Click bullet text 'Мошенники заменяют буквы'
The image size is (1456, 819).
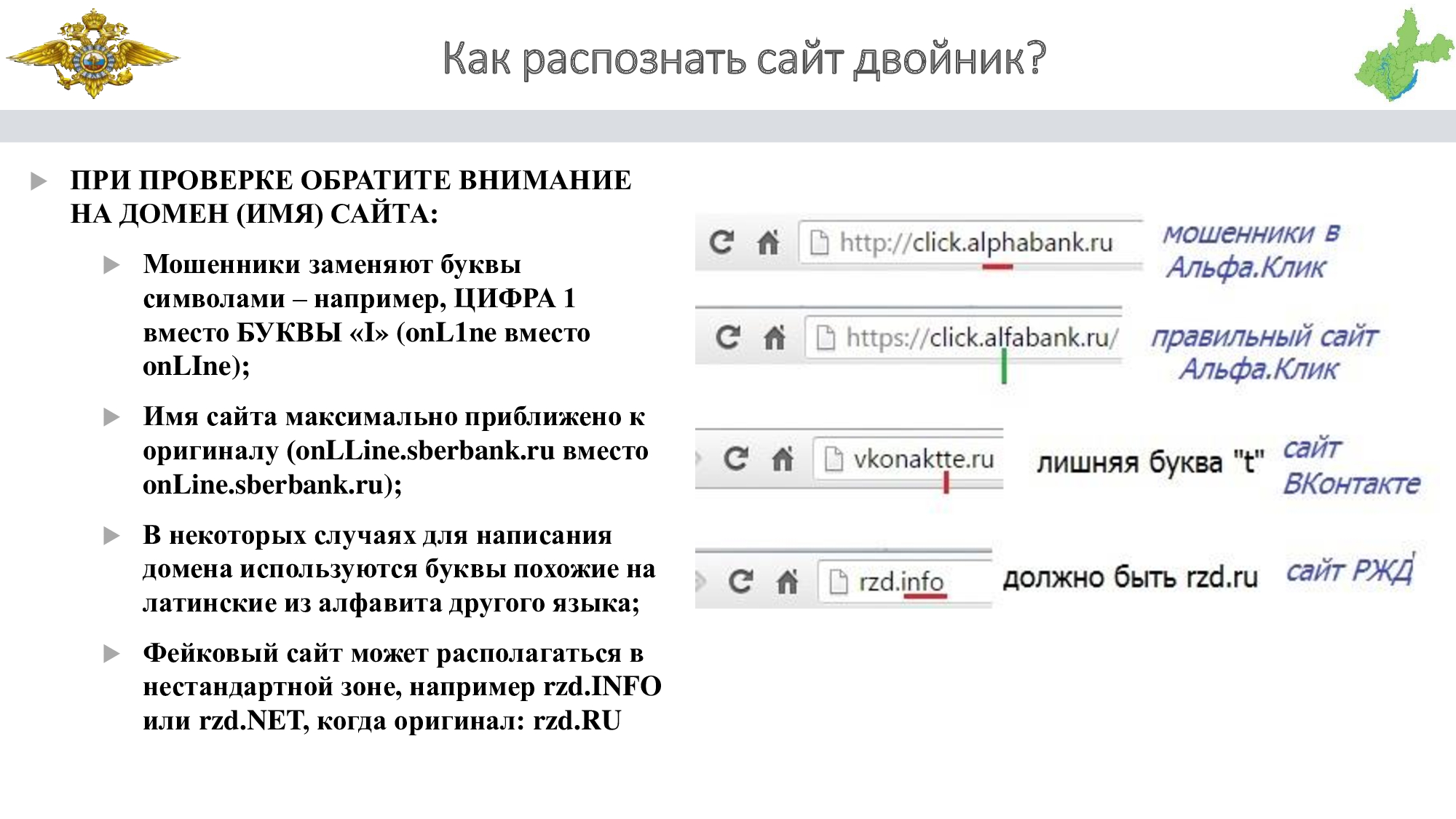coord(332,264)
